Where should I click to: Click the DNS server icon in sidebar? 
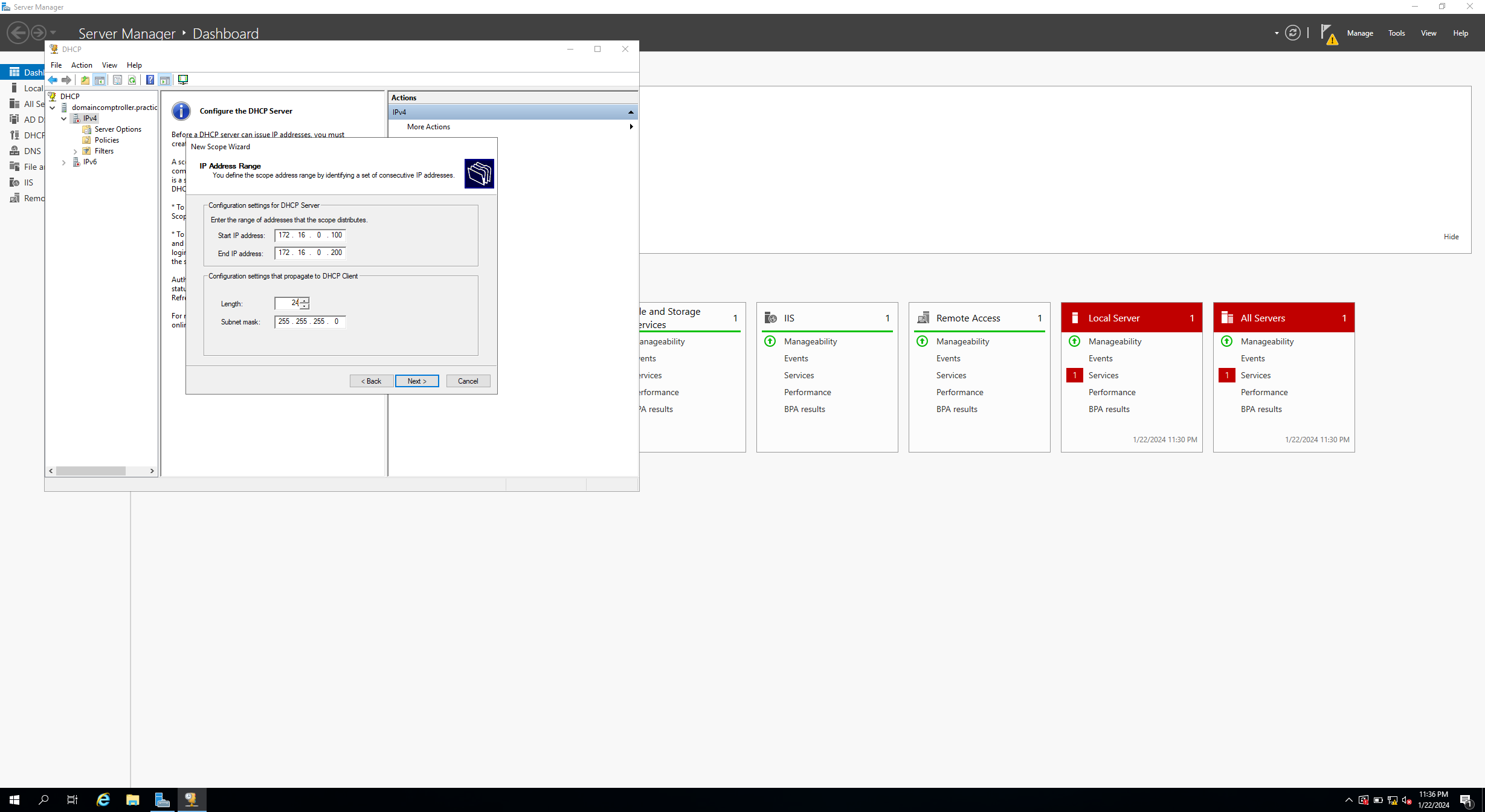coord(14,150)
